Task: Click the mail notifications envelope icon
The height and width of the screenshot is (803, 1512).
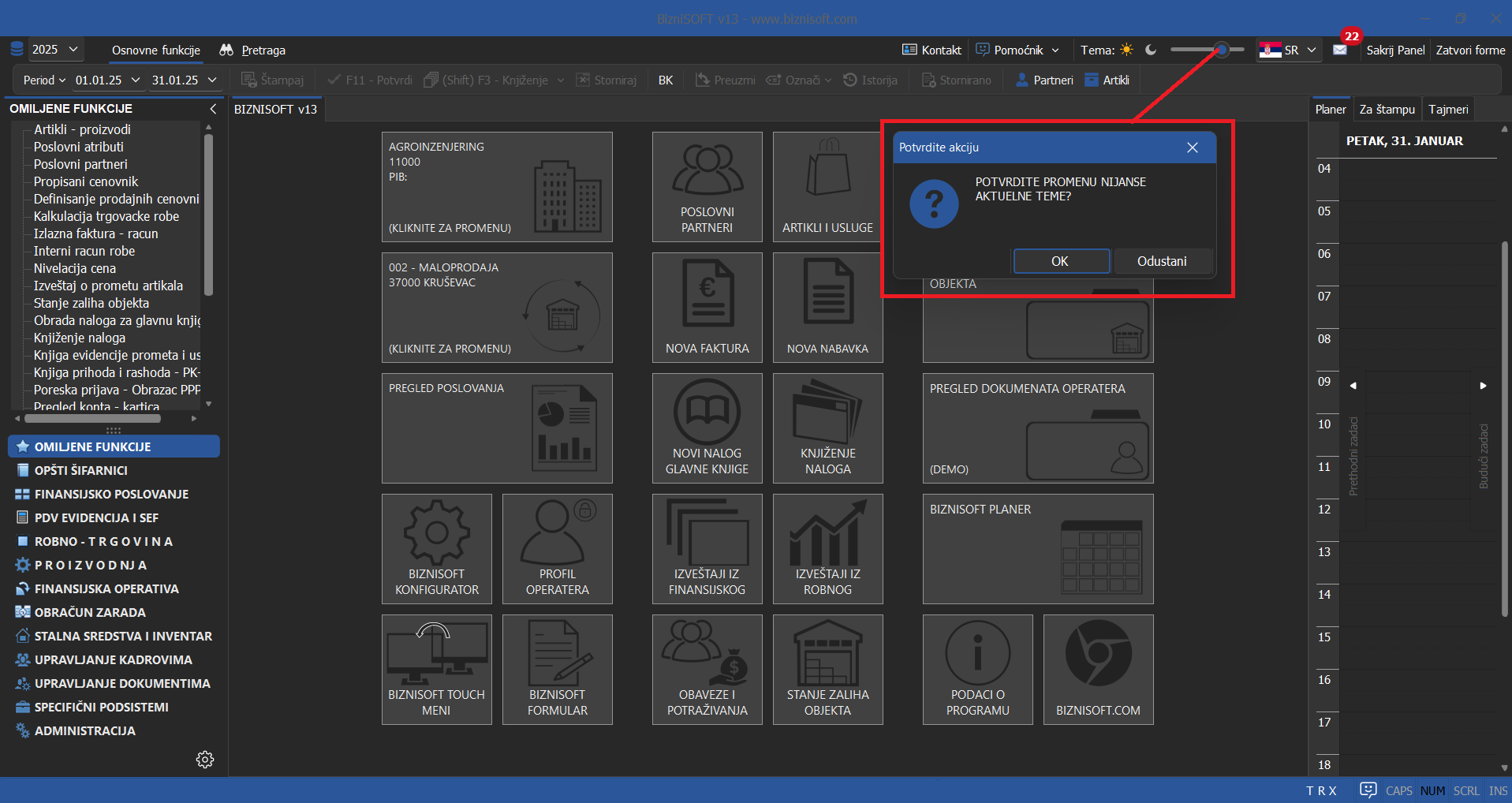Action: tap(1340, 50)
